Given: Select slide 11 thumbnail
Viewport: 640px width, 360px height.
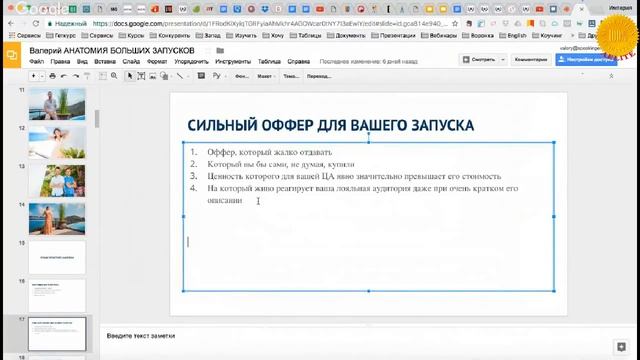Looking at the screenshot, I should pyautogui.click(x=57, y=104).
